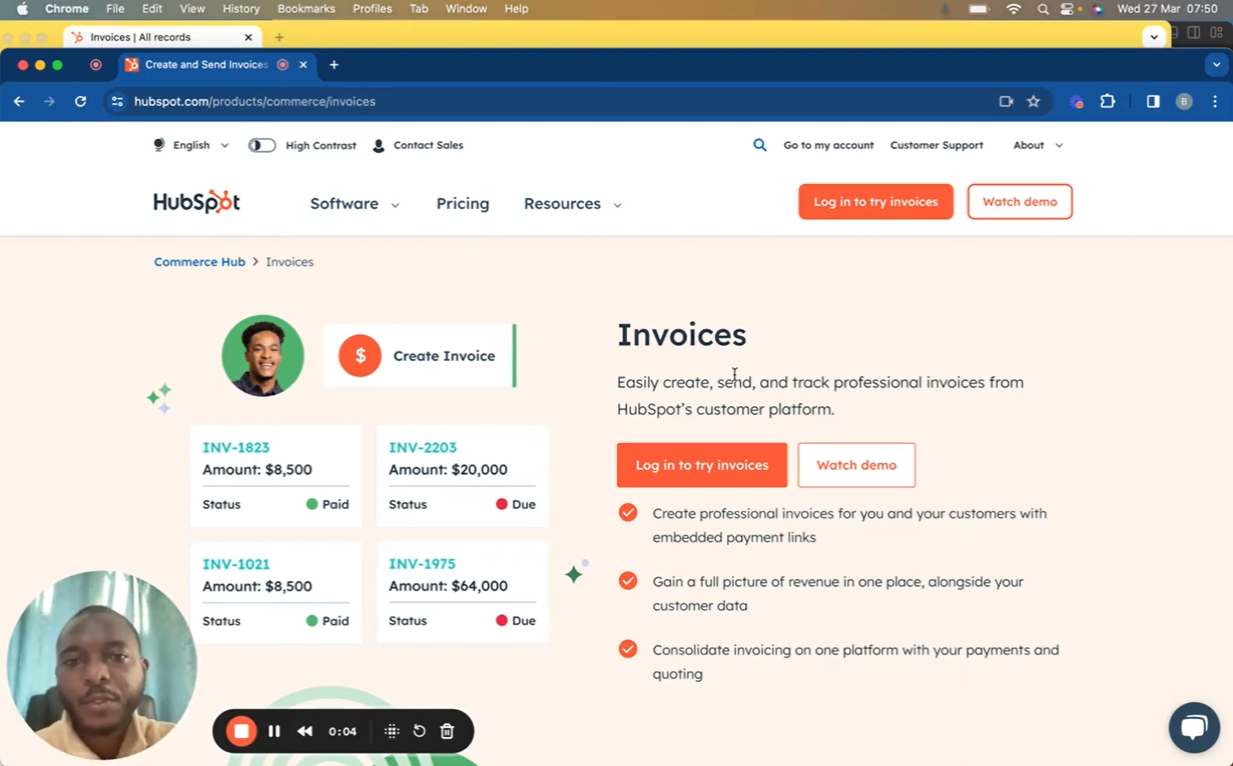Toggle High Contrast switch

pyautogui.click(x=262, y=145)
